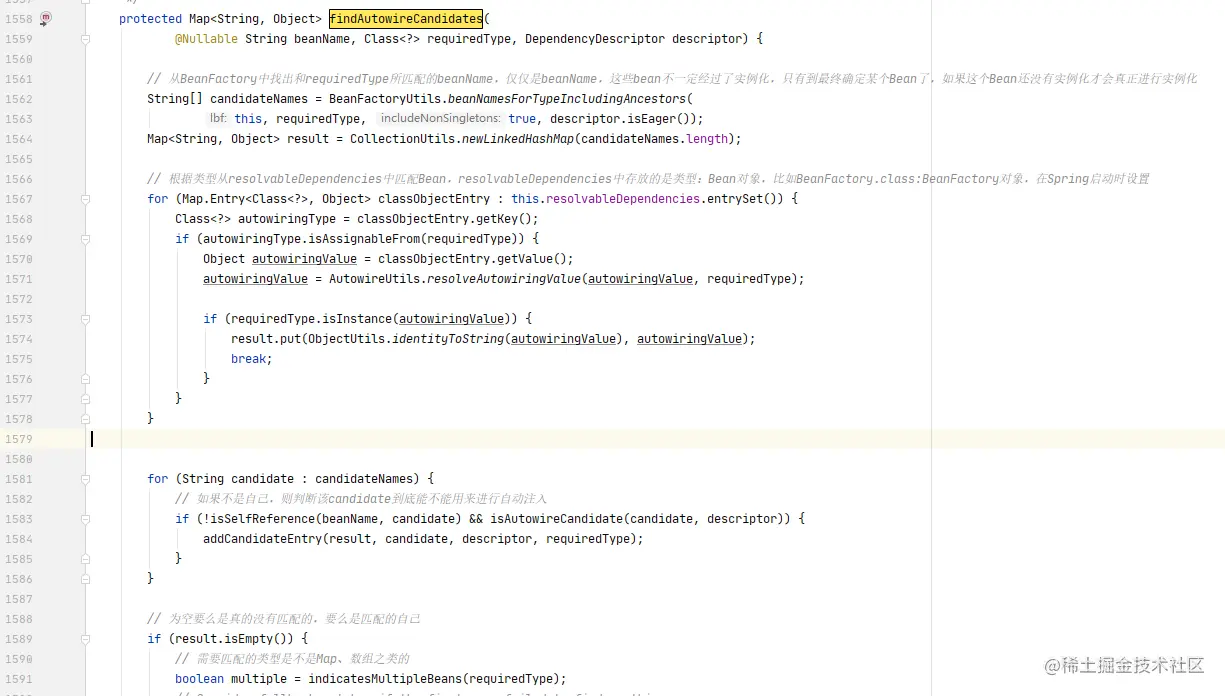Click candidateNames.length expression
Image resolution: width=1225 pixels, height=696 pixels.
click(x=658, y=139)
